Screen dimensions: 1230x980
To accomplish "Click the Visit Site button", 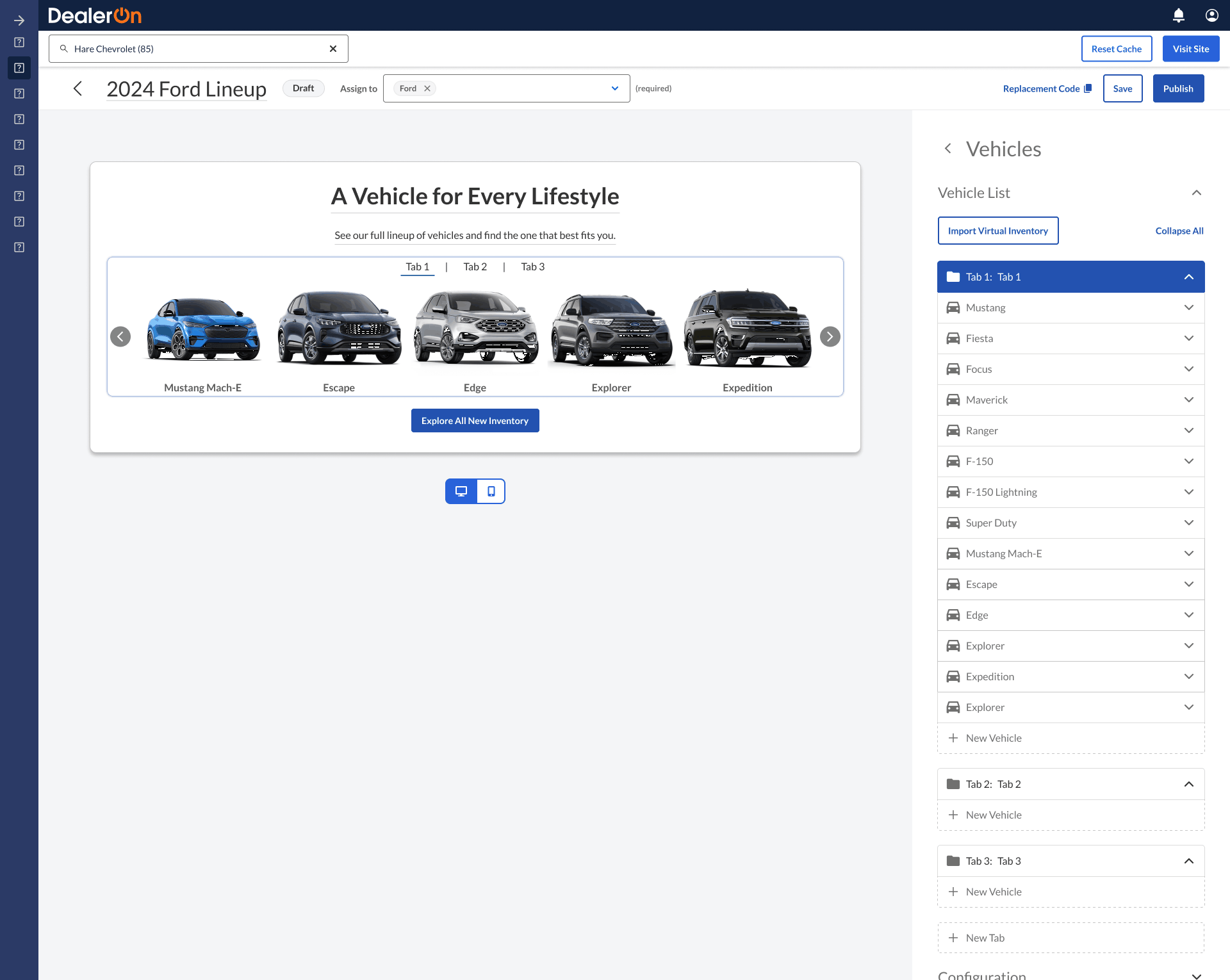I will 1191,49.
